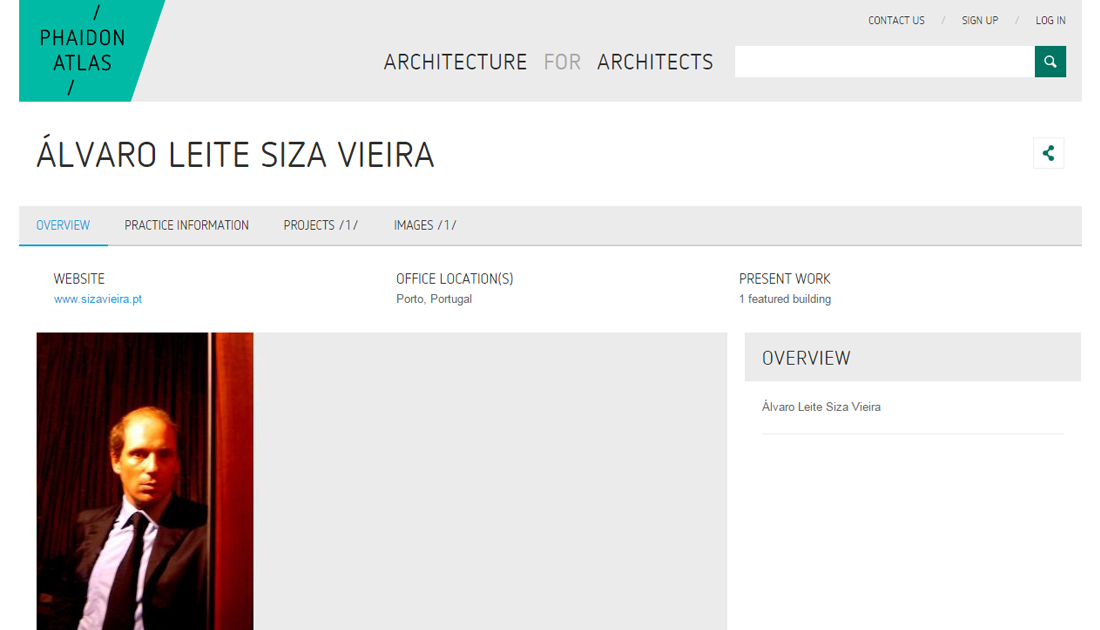Click the Phaidon Atlas logo

(x=83, y=51)
